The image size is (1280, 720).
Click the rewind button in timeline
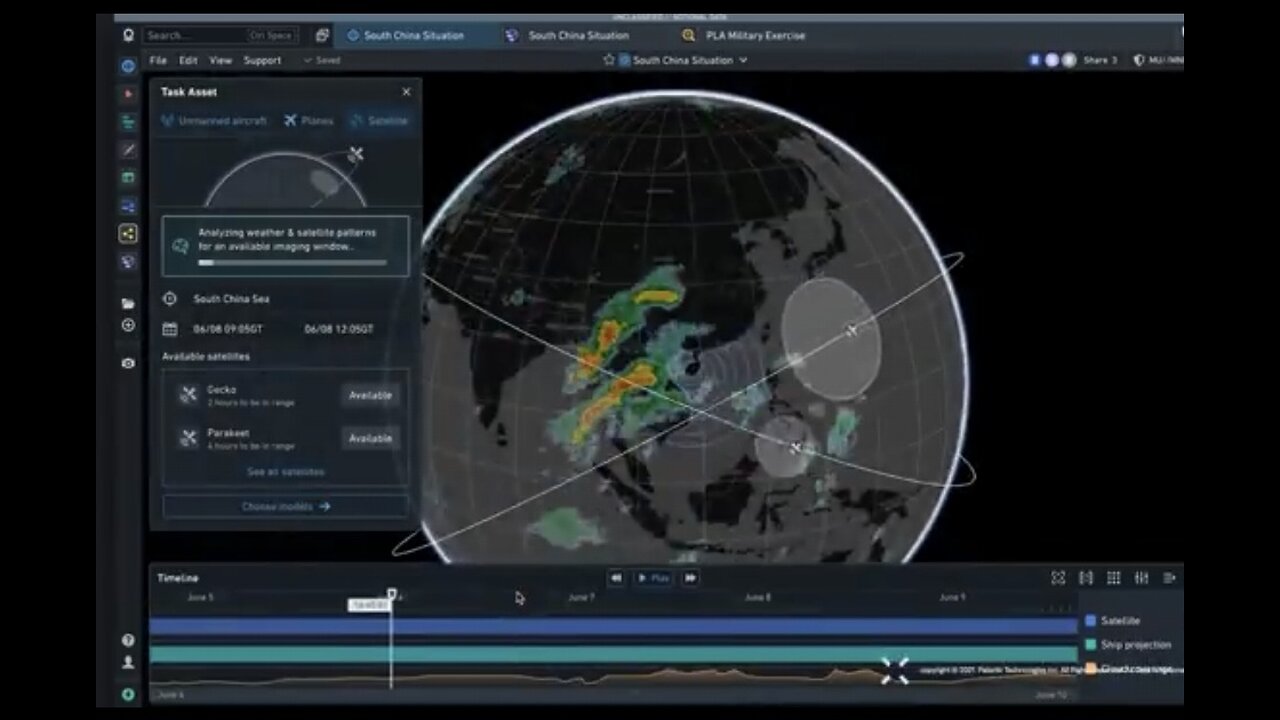pos(616,578)
